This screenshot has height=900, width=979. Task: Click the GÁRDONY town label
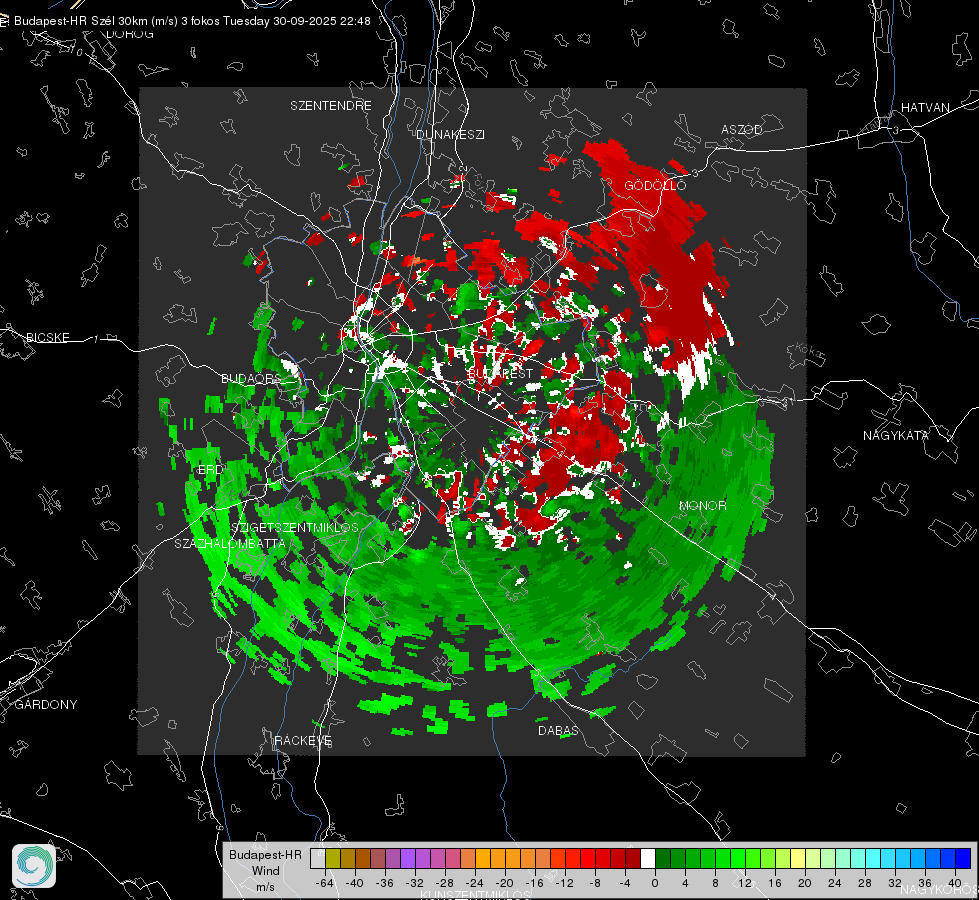pyautogui.click(x=46, y=705)
